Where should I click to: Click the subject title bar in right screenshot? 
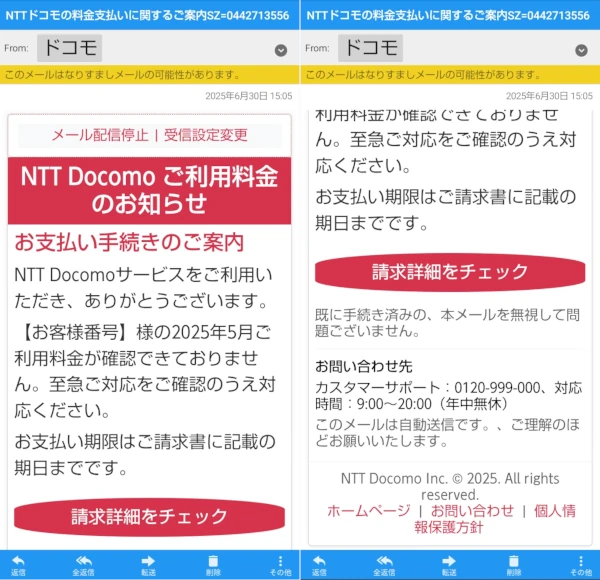coord(450,15)
